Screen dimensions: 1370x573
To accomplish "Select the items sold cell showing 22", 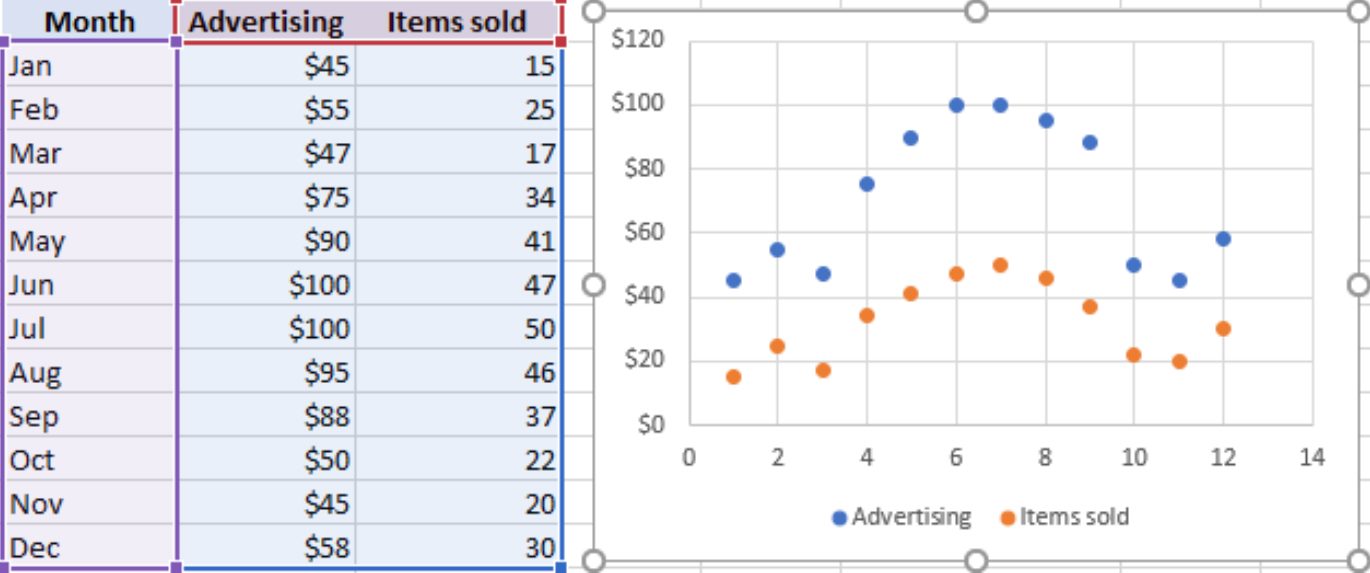I will [458, 460].
